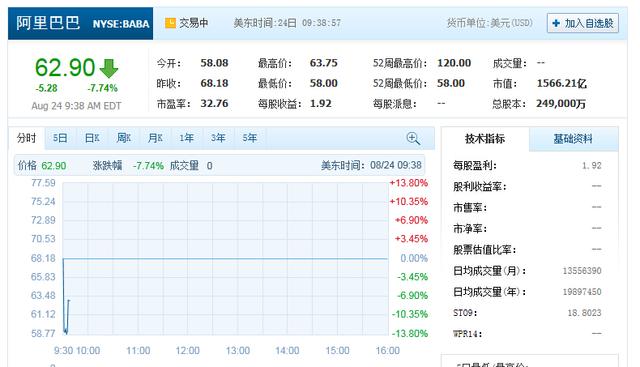Click the green down arrow beside 62.90
Screen dimensions: 640x367
pyautogui.click(x=109, y=68)
